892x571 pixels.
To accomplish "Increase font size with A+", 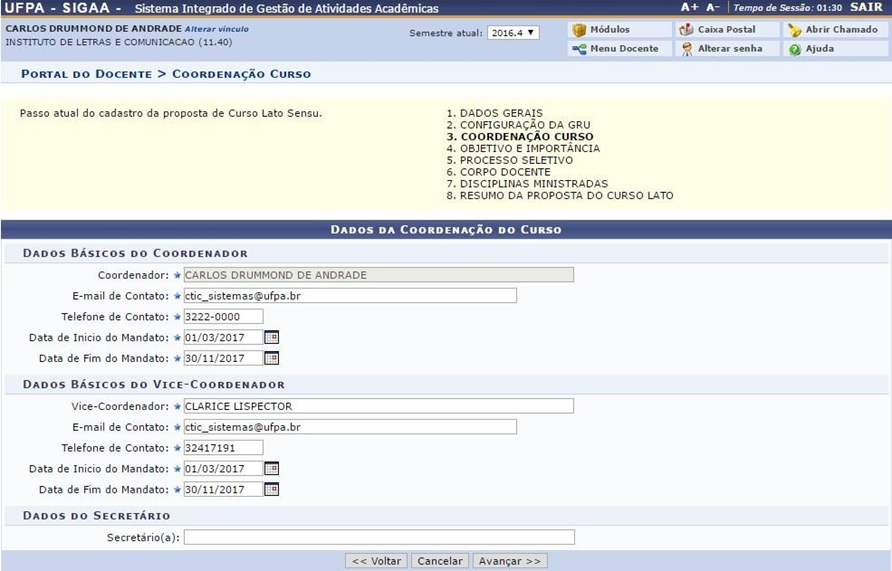I will tap(689, 7).
